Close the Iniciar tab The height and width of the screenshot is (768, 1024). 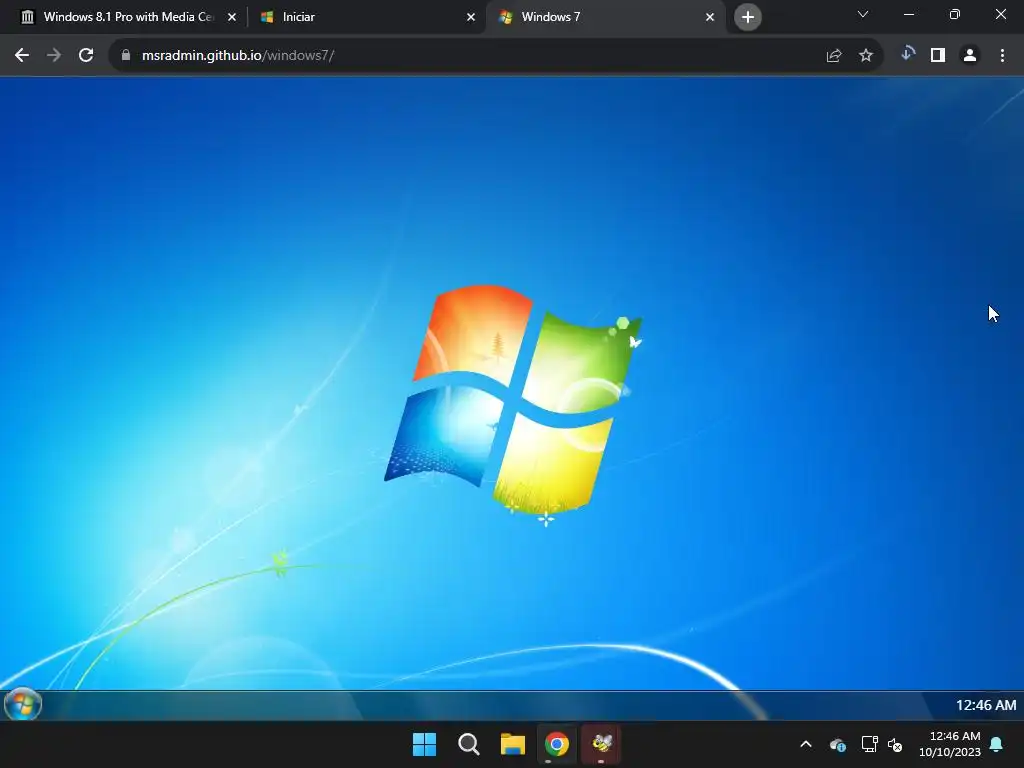[x=471, y=17]
